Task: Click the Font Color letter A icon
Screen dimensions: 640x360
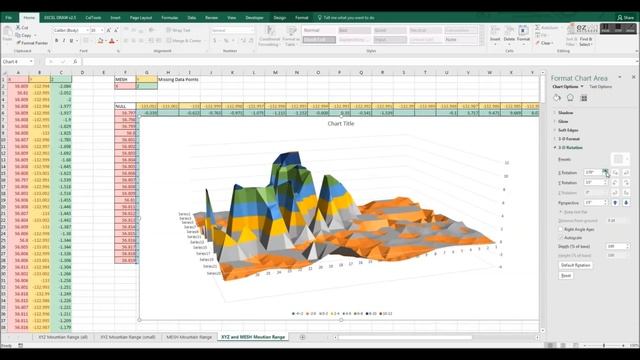Action: (112, 41)
